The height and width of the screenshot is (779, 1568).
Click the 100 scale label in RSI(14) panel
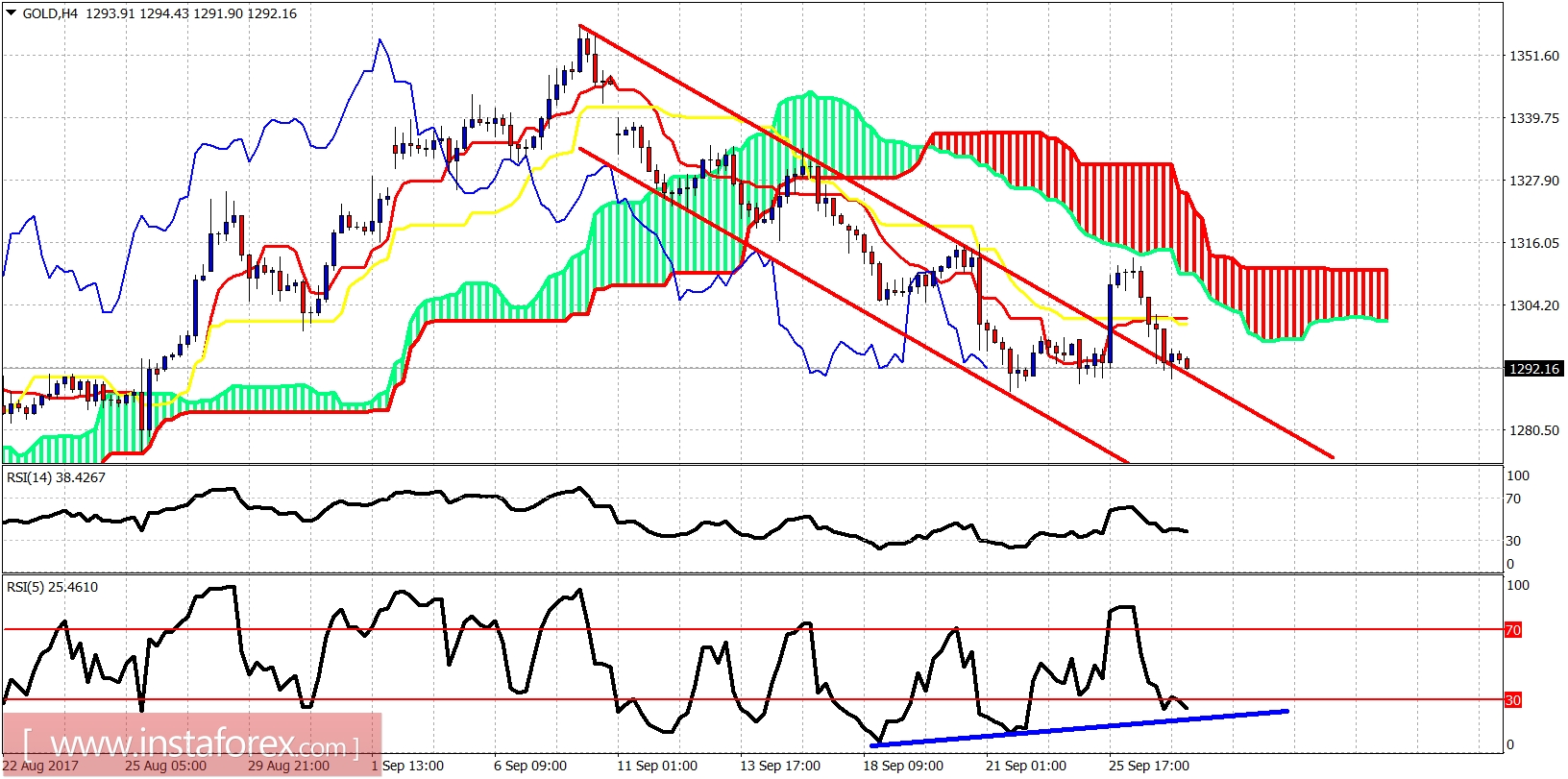[x=1518, y=475]
